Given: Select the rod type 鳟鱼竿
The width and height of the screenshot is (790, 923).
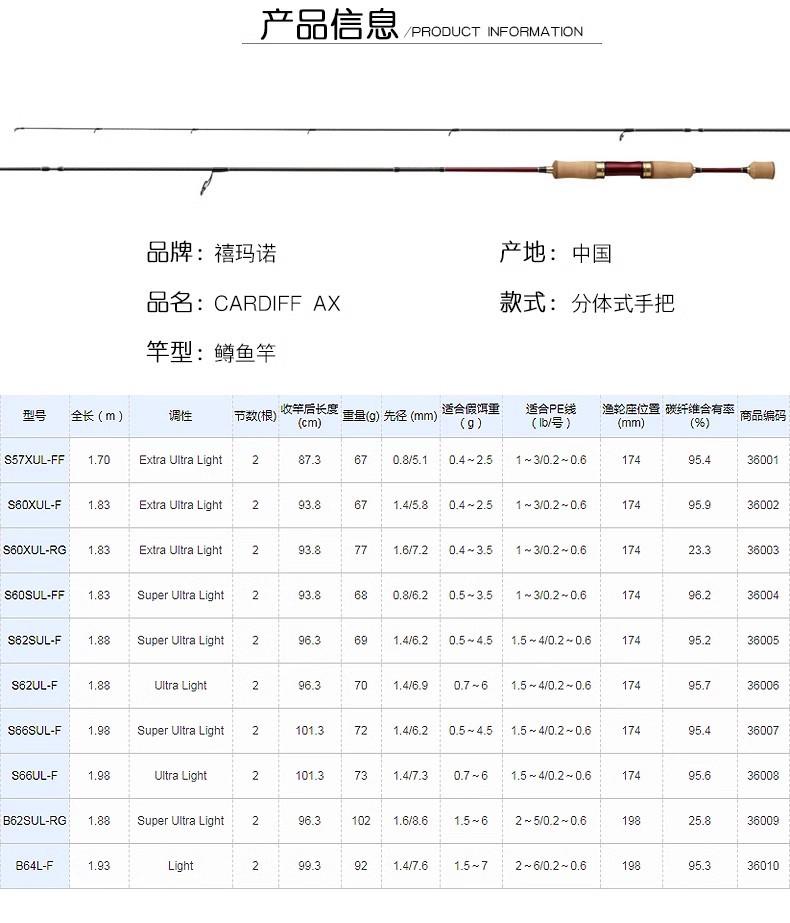Looking at the screenshot, I should pyautogui.click(x=245, y=353).
